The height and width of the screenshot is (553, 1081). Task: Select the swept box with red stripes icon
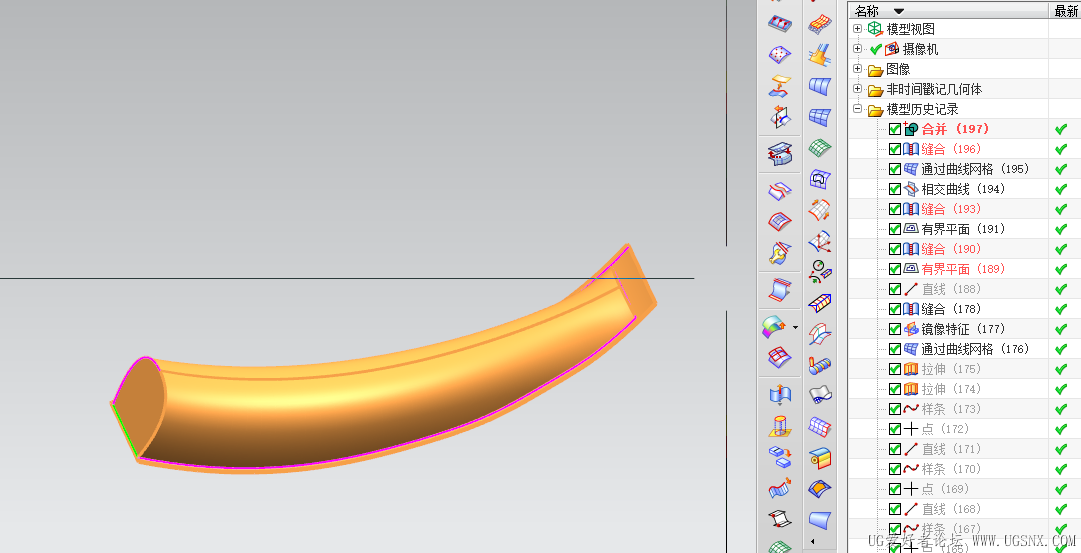click(819, 303)
